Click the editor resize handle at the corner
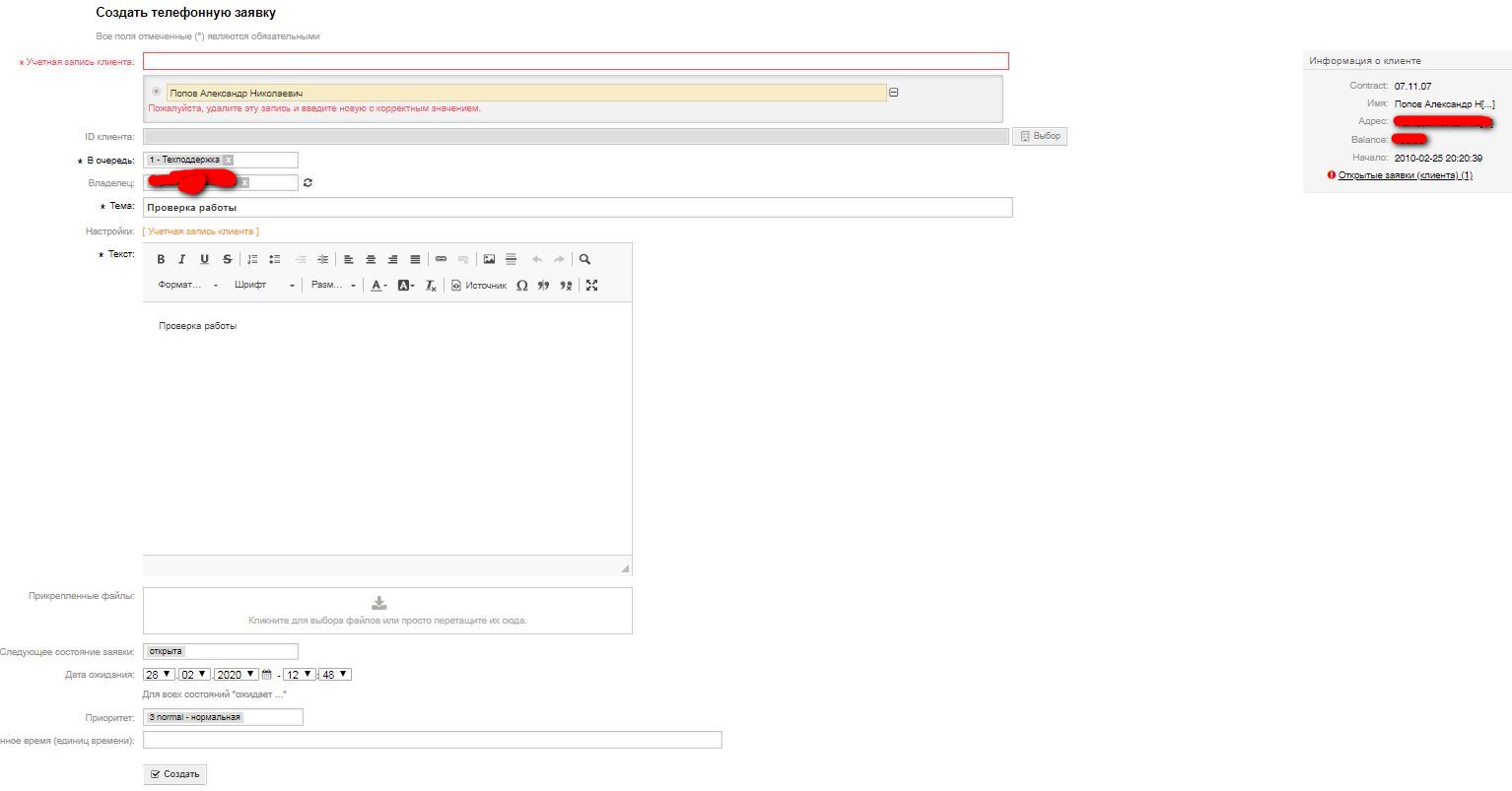Screen dimensions: 1512x791 (625, 568)
